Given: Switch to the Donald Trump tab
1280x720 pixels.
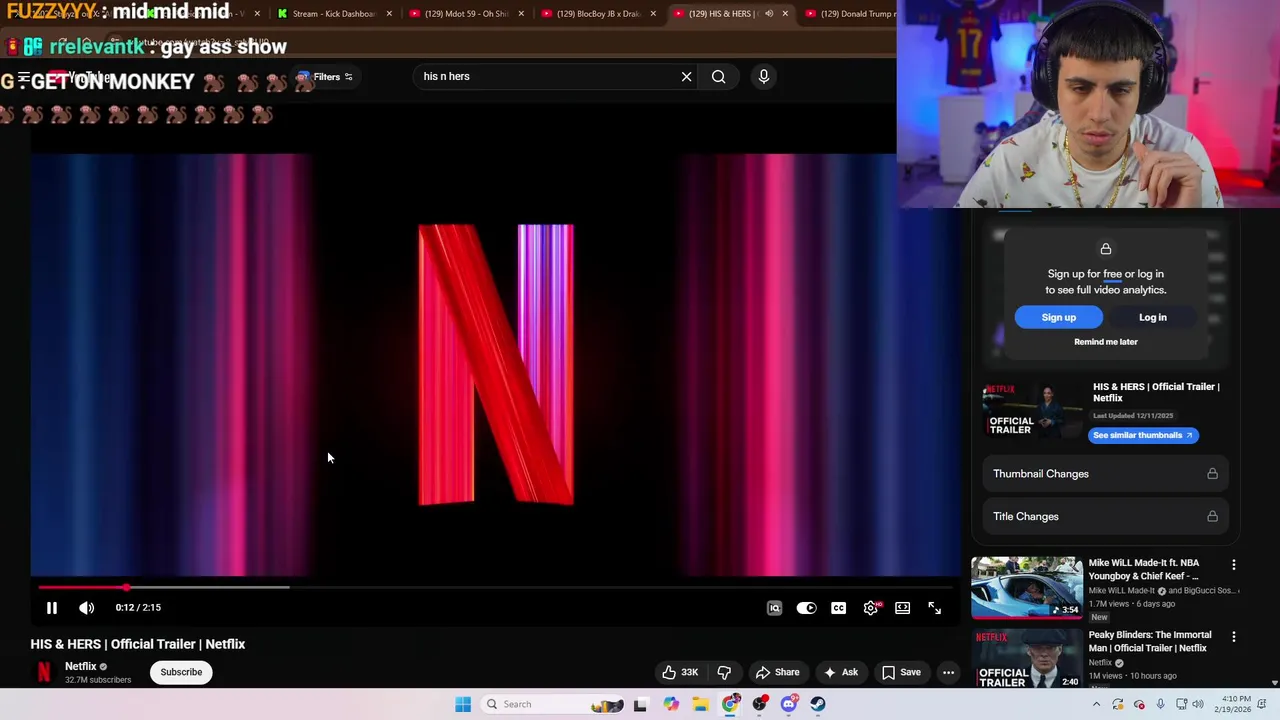Looking at the screenshot, I should (850, 14).
